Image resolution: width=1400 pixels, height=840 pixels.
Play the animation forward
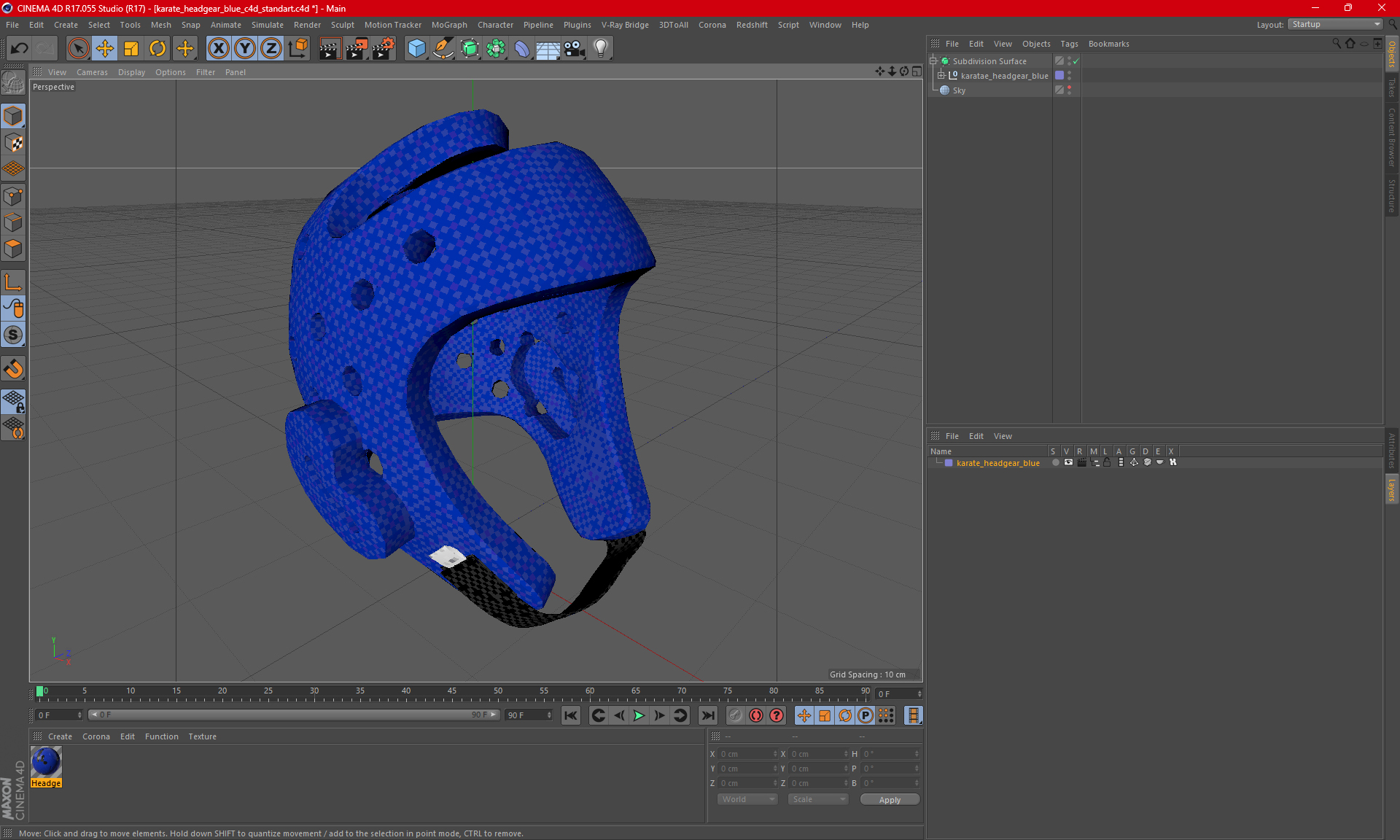[x=639, y=715]
